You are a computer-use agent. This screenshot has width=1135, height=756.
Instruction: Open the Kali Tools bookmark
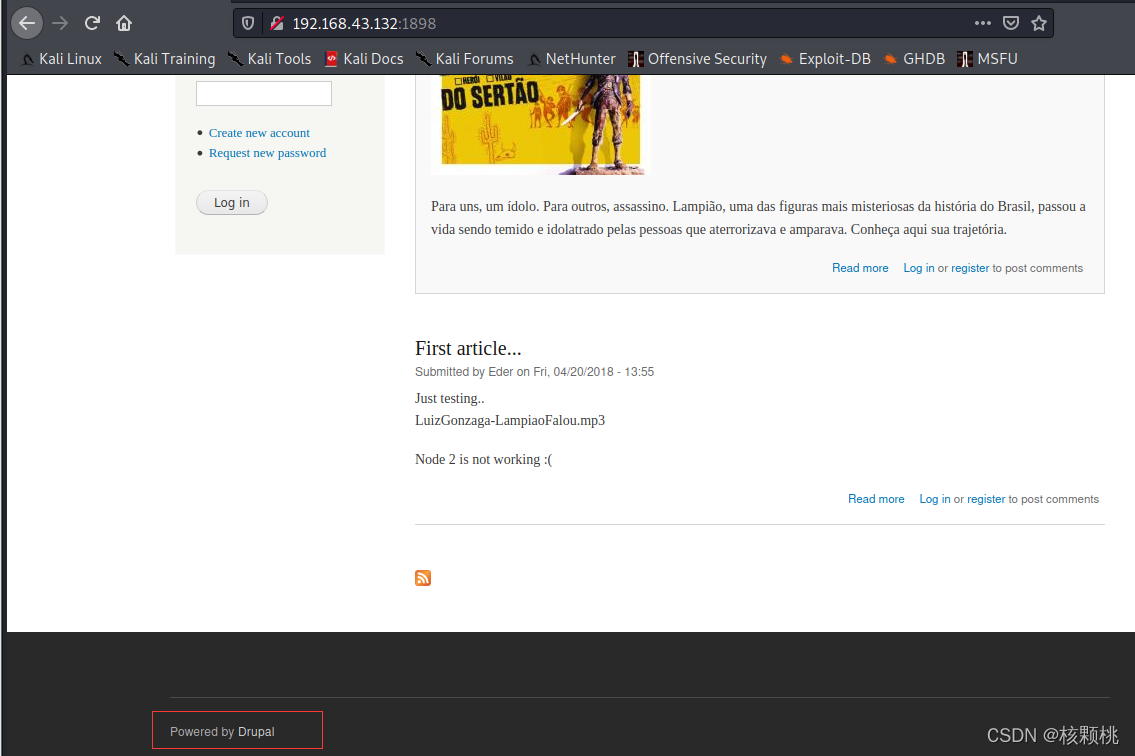[x=270, y=59]
